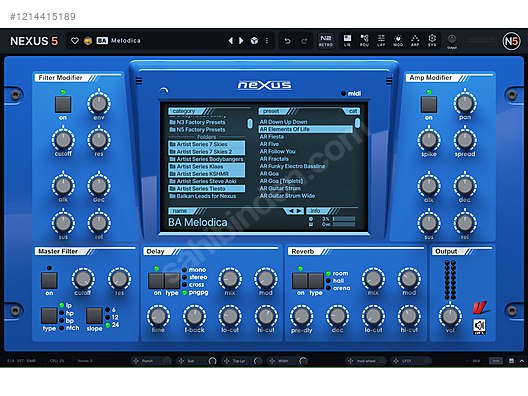Click the Master Filter slope button
528x396 pixels.
[x=94, y=316]
